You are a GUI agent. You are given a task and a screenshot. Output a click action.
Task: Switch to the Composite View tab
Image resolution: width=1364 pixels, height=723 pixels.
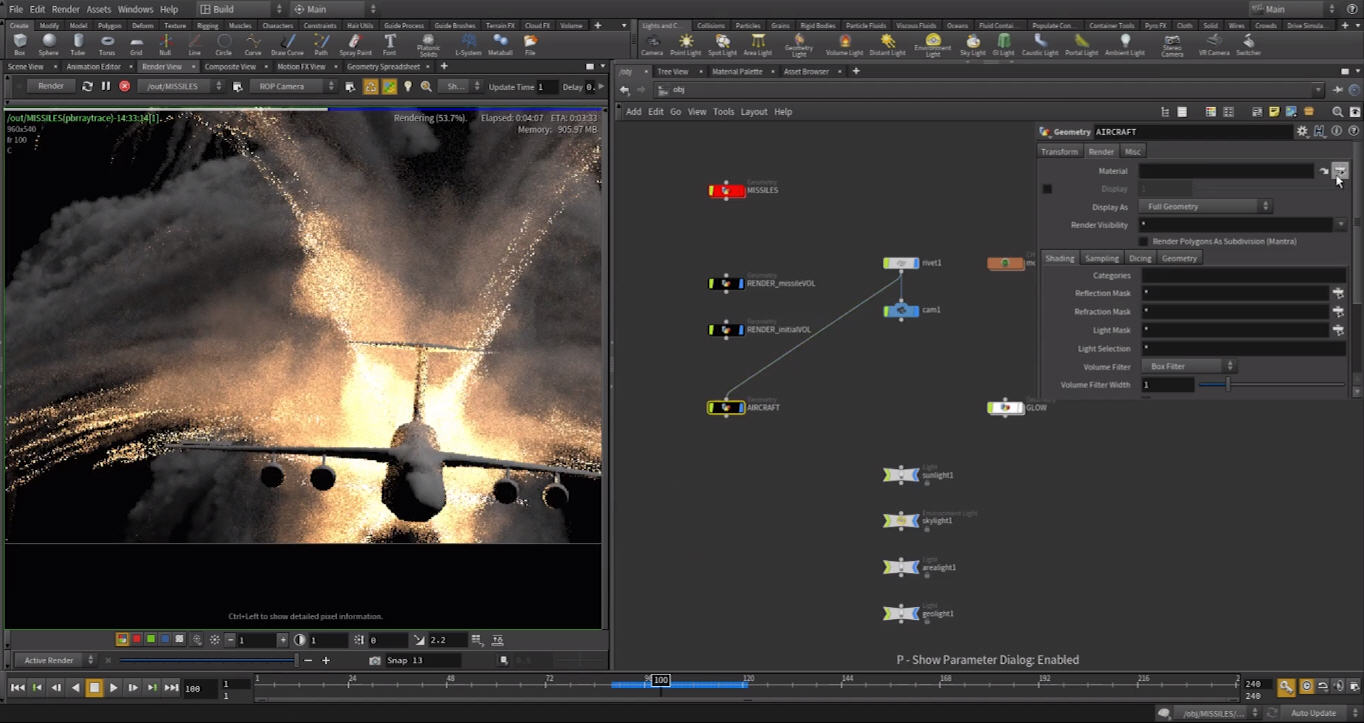coord(230,67)
